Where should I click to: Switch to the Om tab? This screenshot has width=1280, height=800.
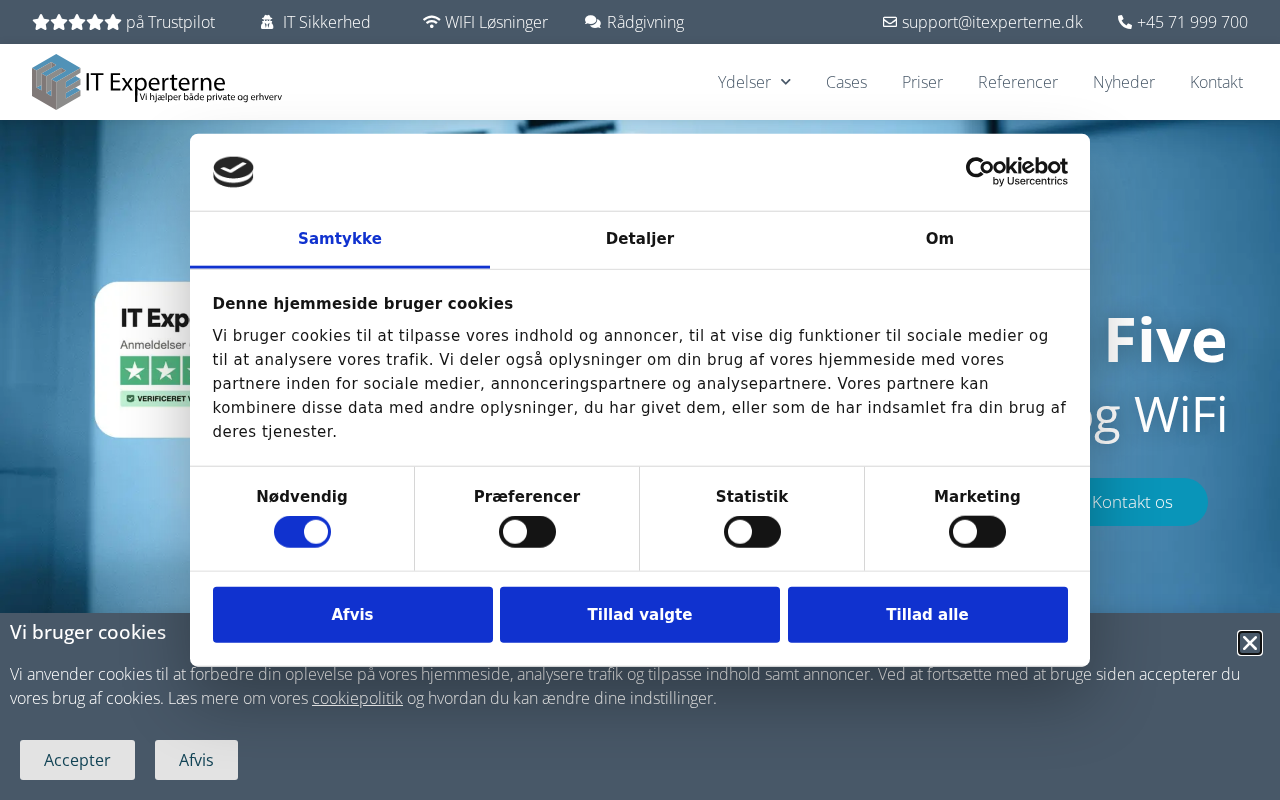click(x=940, y=239)
